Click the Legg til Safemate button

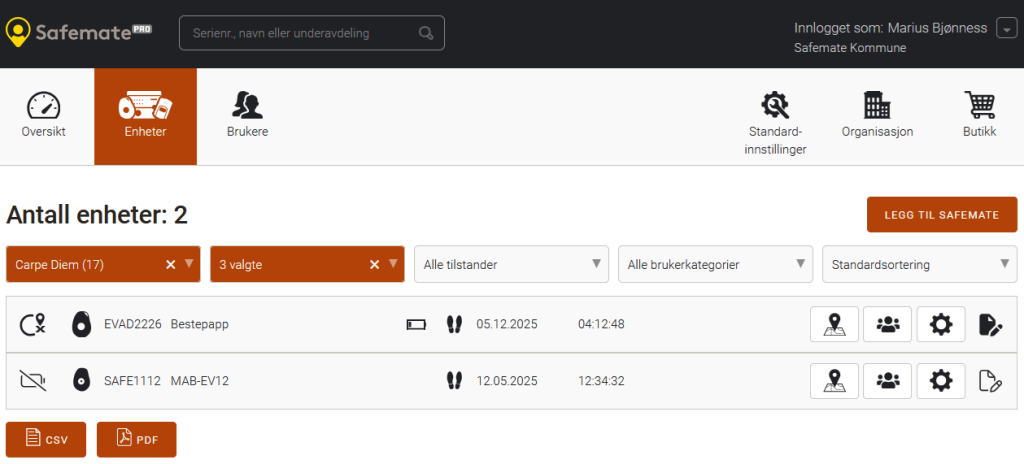coord(941,215)
